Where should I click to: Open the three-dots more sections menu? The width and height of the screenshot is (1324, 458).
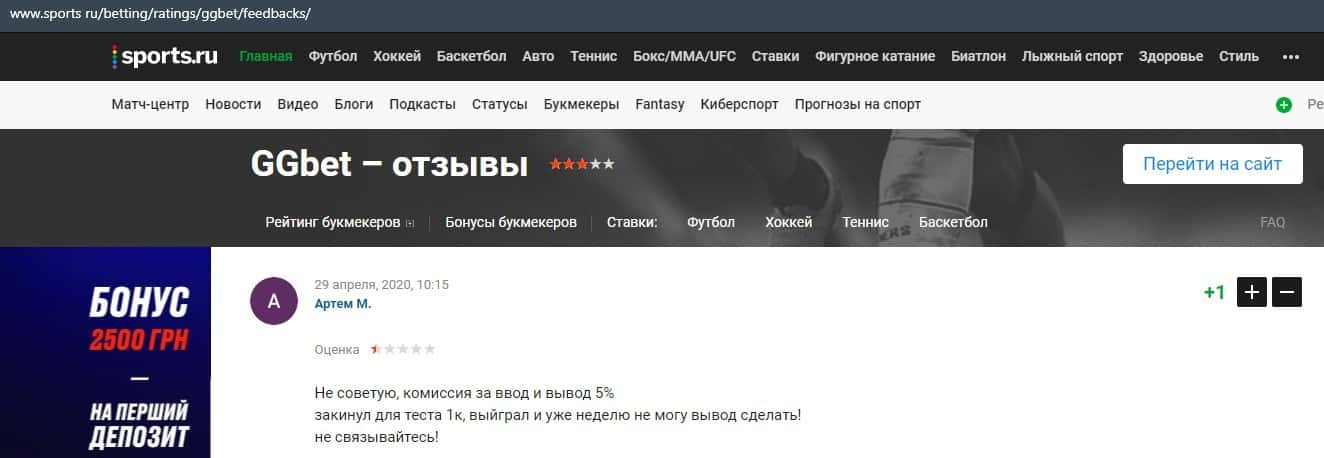[1291, 57]
